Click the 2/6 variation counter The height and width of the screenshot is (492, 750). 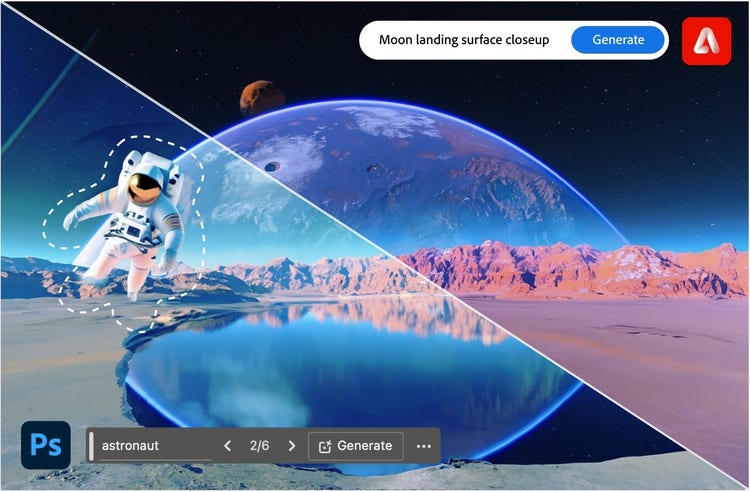[259, 446]
